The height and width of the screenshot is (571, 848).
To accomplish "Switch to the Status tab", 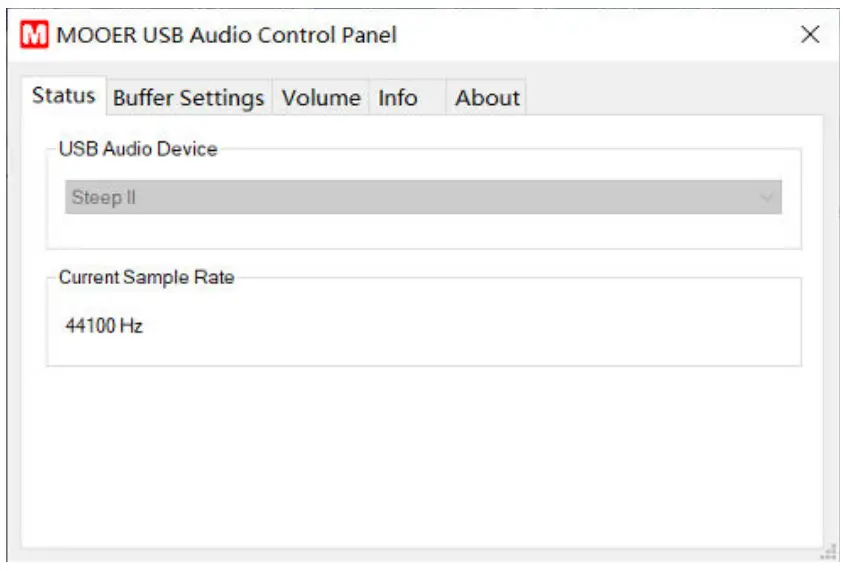I will coord(64,96).
